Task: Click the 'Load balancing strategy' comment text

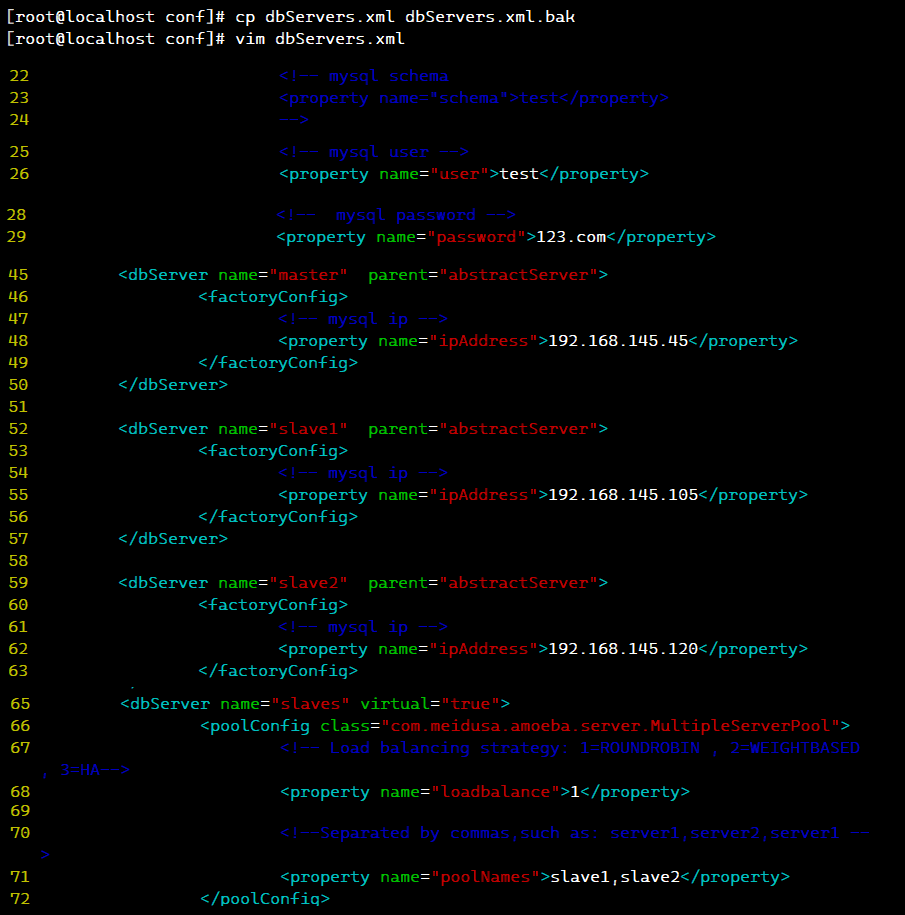Action: (448, 748)
